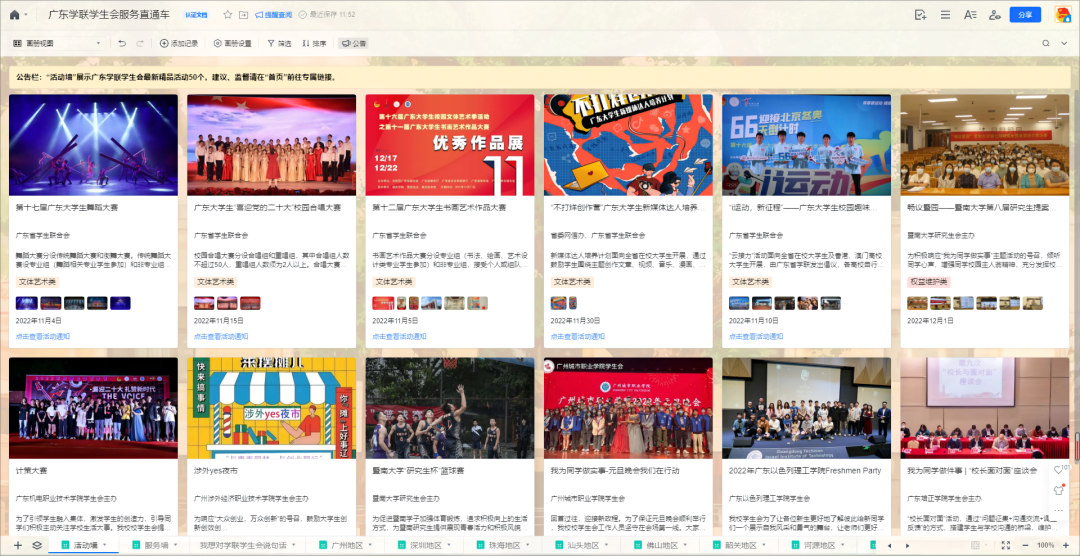Open the dropdown arrow on the 活动墙 tab
The height and width of the screenshot is (556, 1080).
point(104,545)
